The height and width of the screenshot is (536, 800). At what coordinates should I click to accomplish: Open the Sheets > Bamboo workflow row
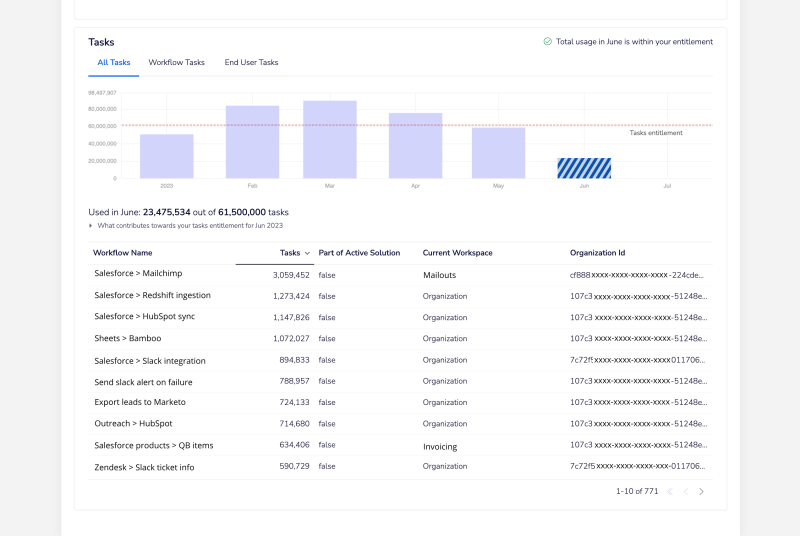pyautogui.click(x=128, y=338)
